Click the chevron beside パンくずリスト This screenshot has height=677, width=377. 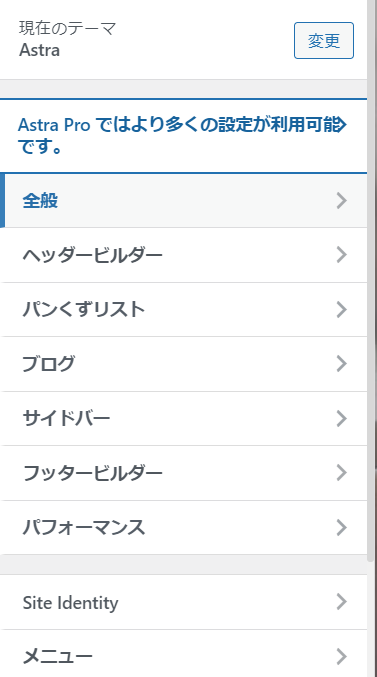341,310
